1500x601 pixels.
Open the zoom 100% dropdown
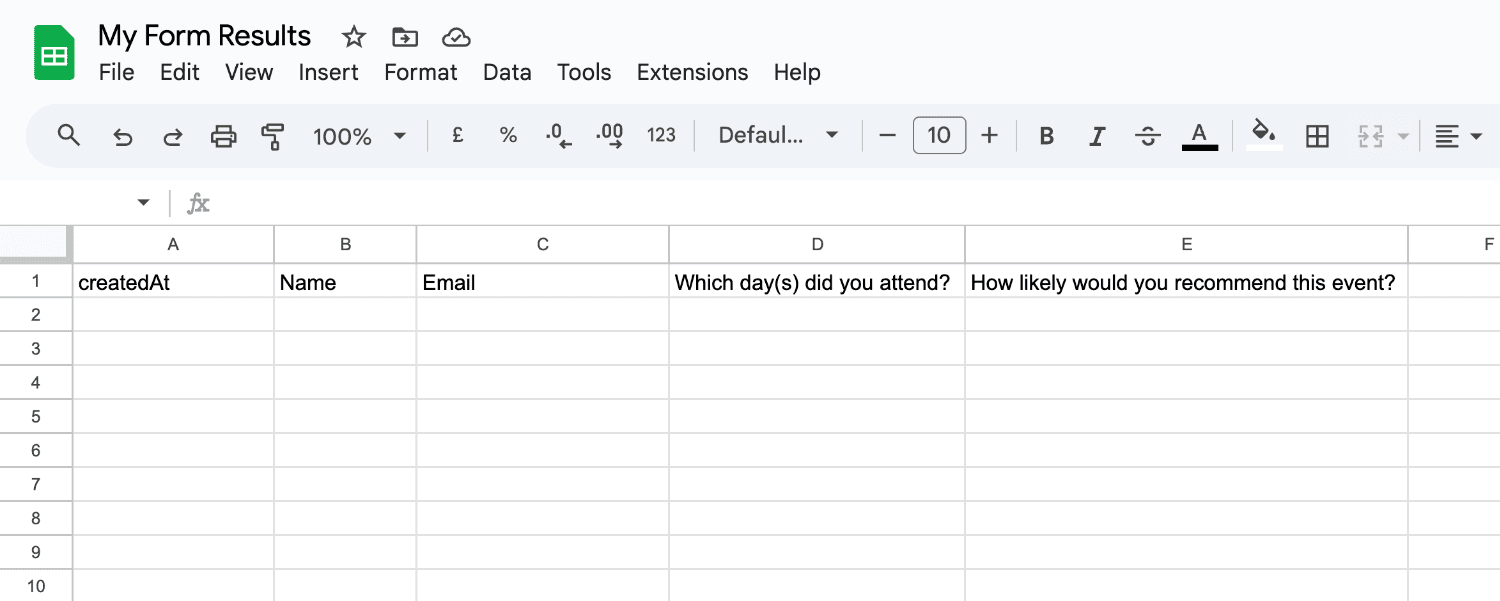(360, 136)
